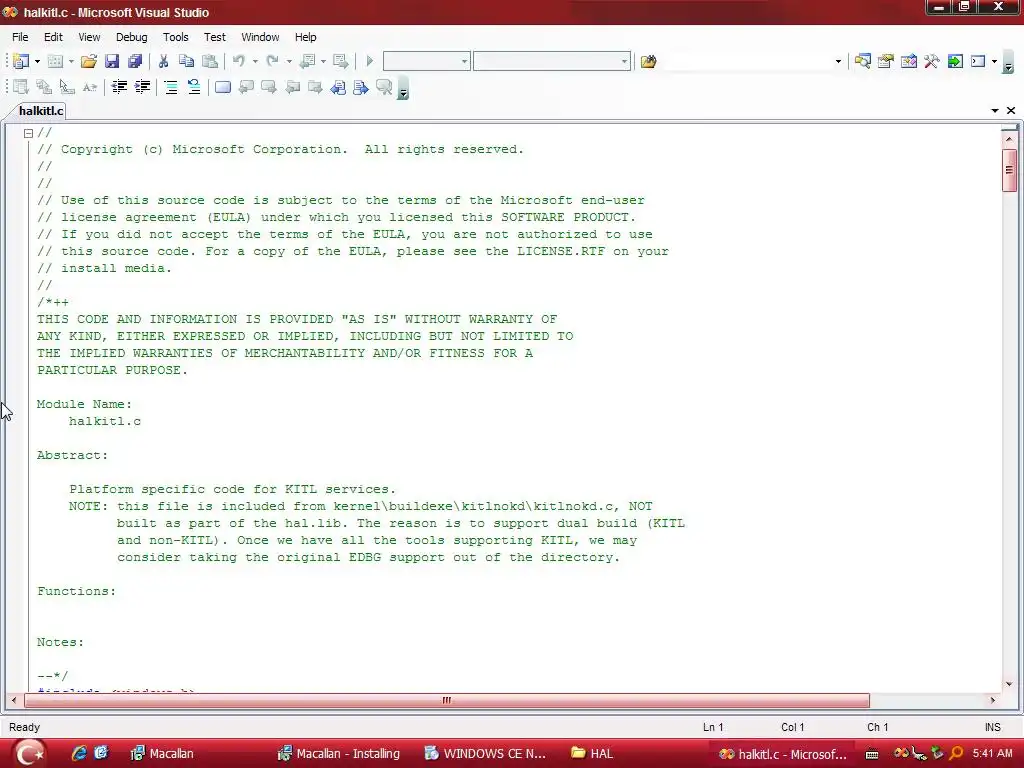This screenshot has width=1024, height=768.
Task: Open the Find combo box dropdown arrow
Action: [838, 61]
